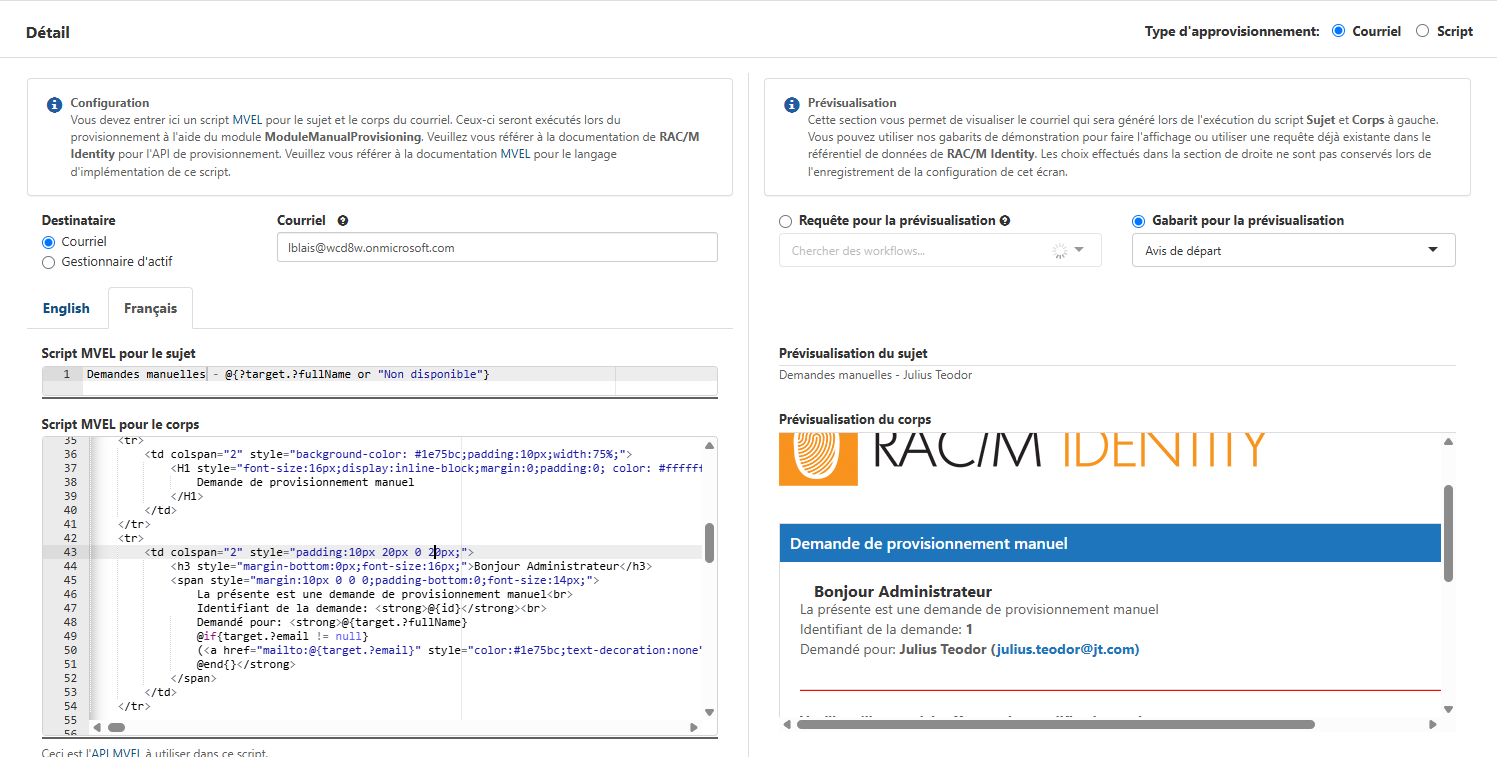Click the code editor horizontal scrollbar thumb
Image resolution: width=1497 pixels, height=757 pixels.
point(116,727)
